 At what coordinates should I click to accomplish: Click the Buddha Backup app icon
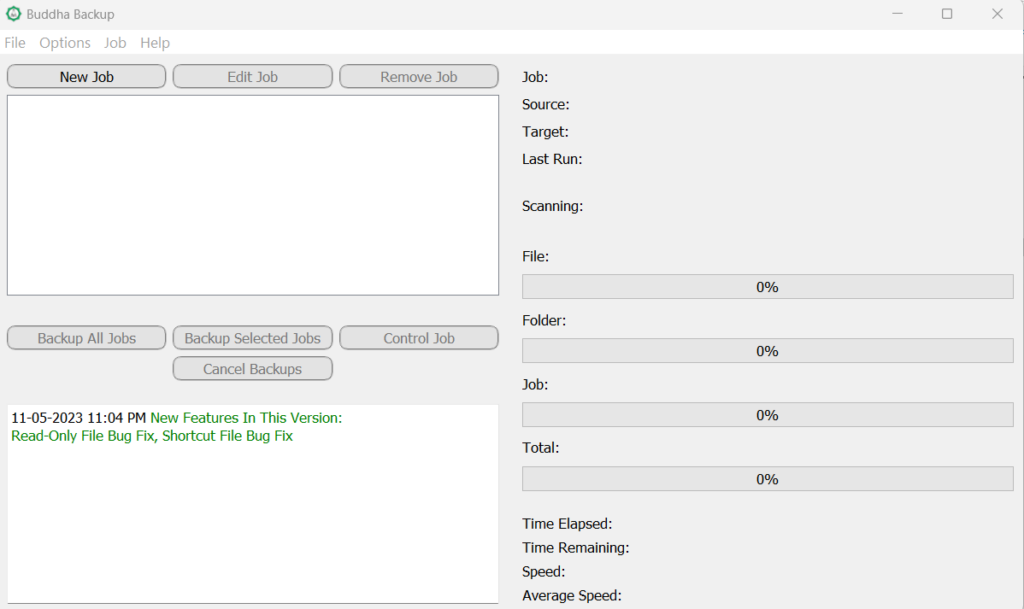click(x=14, y=14)
